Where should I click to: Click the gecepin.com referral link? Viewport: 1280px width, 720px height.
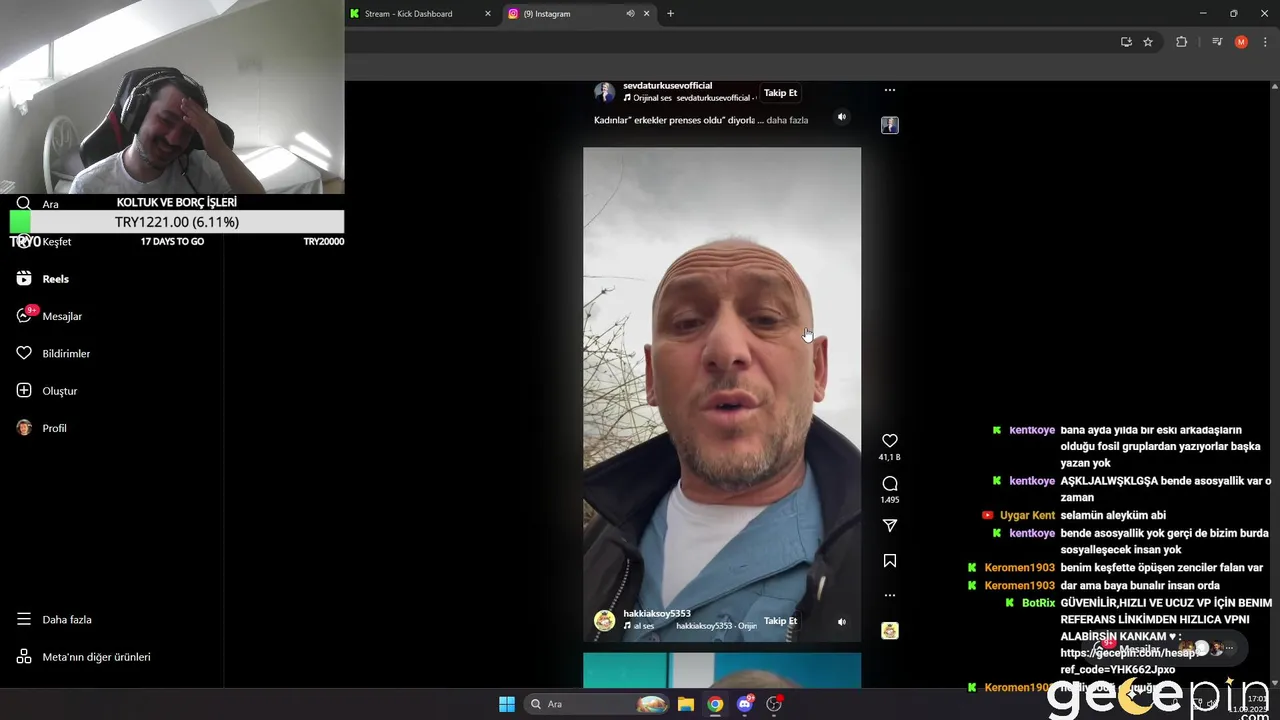coord(1129,661)
